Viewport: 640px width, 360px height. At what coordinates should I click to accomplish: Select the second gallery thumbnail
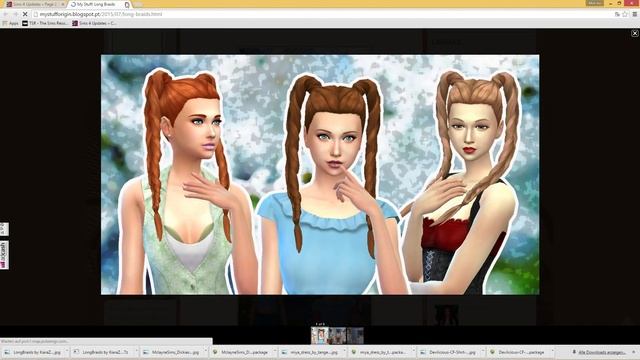click(337, 336)
